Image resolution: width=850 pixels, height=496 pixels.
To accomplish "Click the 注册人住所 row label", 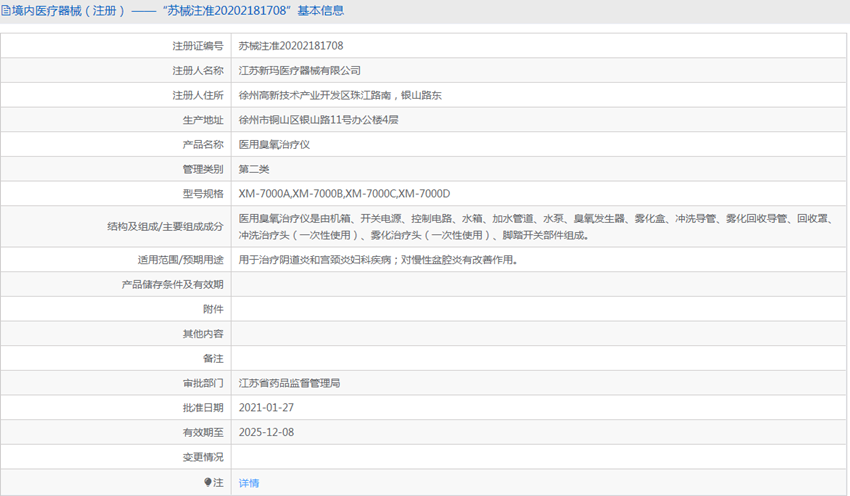I will click(198, 95).
